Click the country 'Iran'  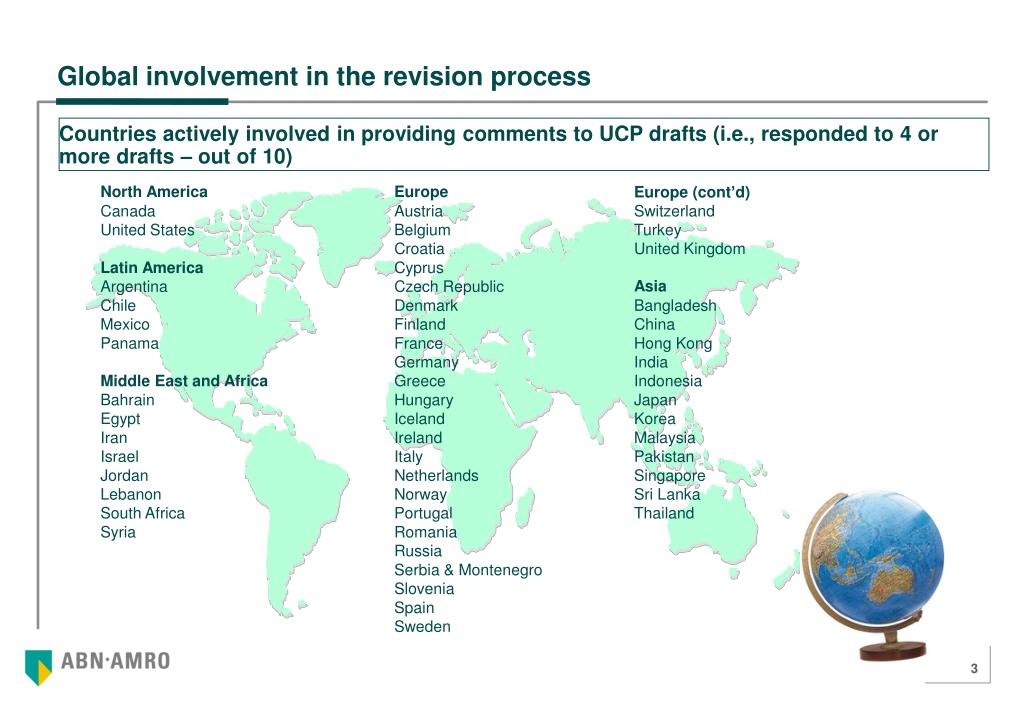click(114, 438)
